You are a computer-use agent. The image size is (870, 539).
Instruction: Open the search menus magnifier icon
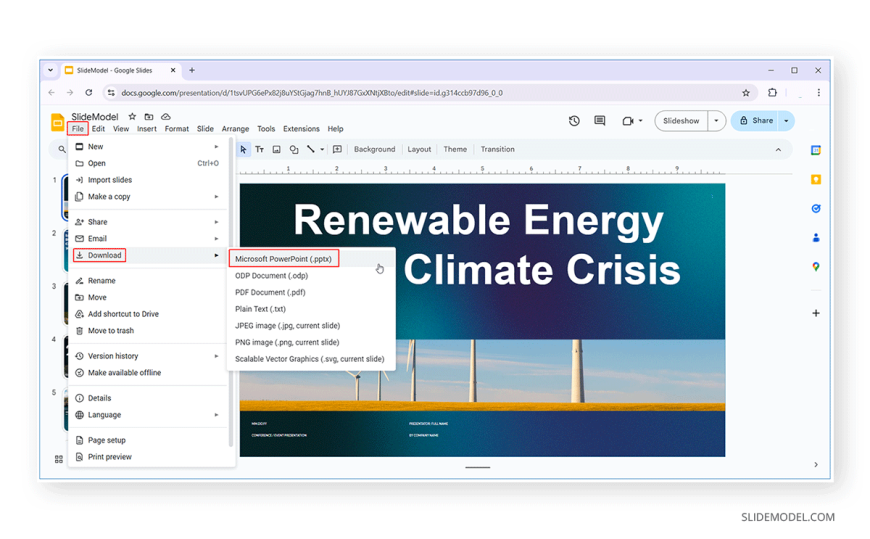pyautogui.click(x=62, y=149)
